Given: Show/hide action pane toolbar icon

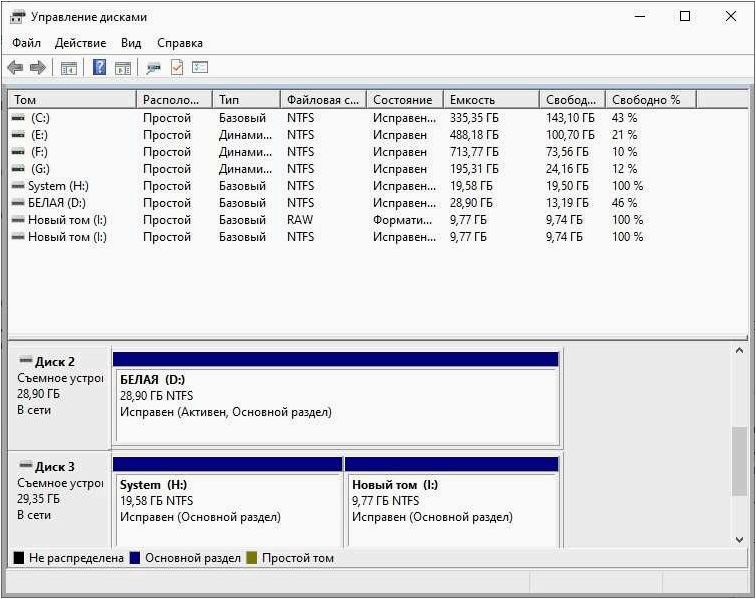Looking at the screenshot, I should tap(123, 68).
